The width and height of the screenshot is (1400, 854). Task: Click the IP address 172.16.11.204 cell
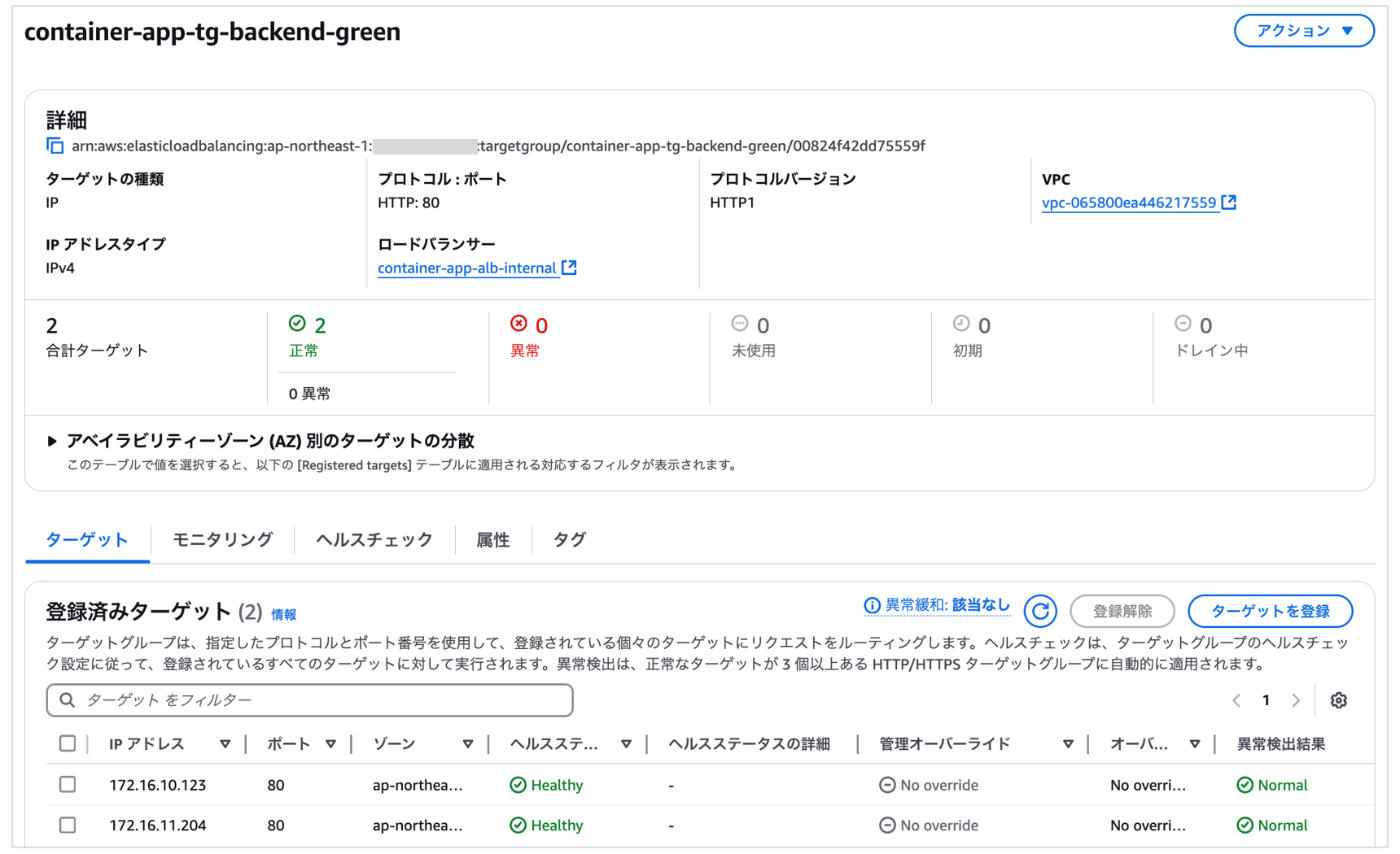[x=158, y=825]
